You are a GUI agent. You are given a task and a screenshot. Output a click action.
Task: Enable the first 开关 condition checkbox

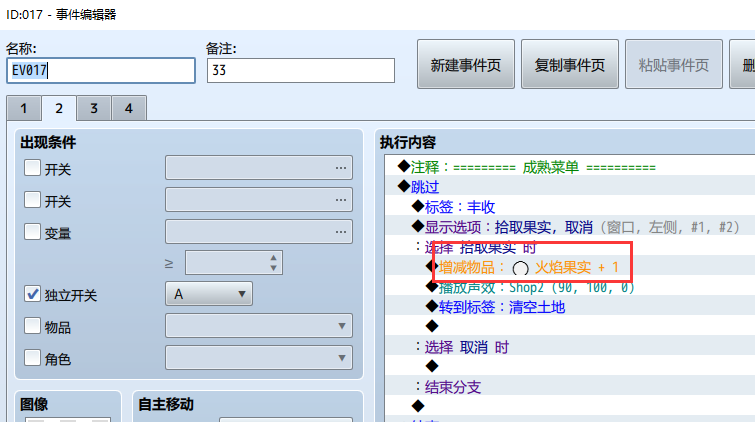(x=32, y=168)
